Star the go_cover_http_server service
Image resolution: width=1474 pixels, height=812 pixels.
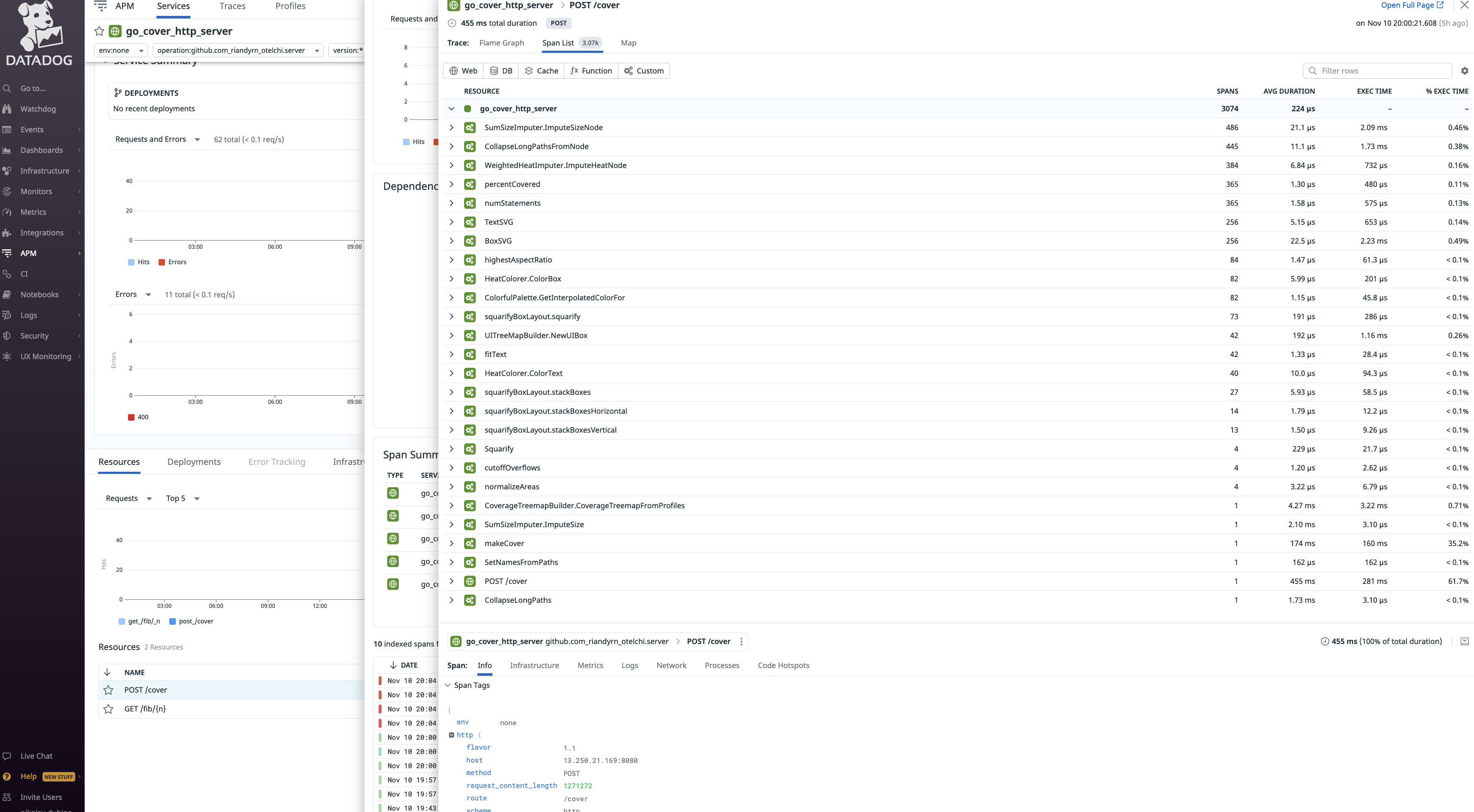coord(99,31)
